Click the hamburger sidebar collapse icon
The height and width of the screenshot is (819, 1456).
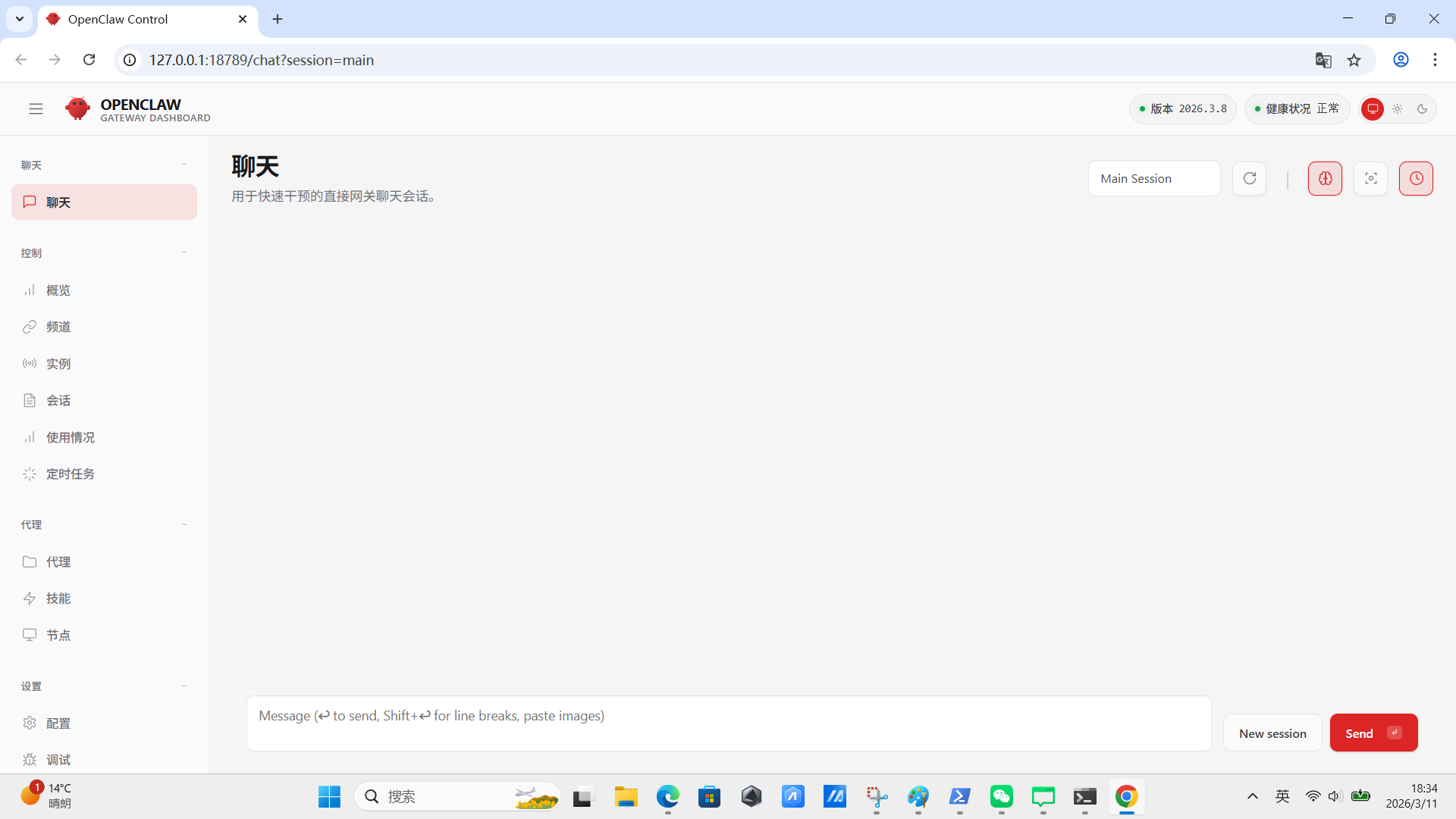36,108
